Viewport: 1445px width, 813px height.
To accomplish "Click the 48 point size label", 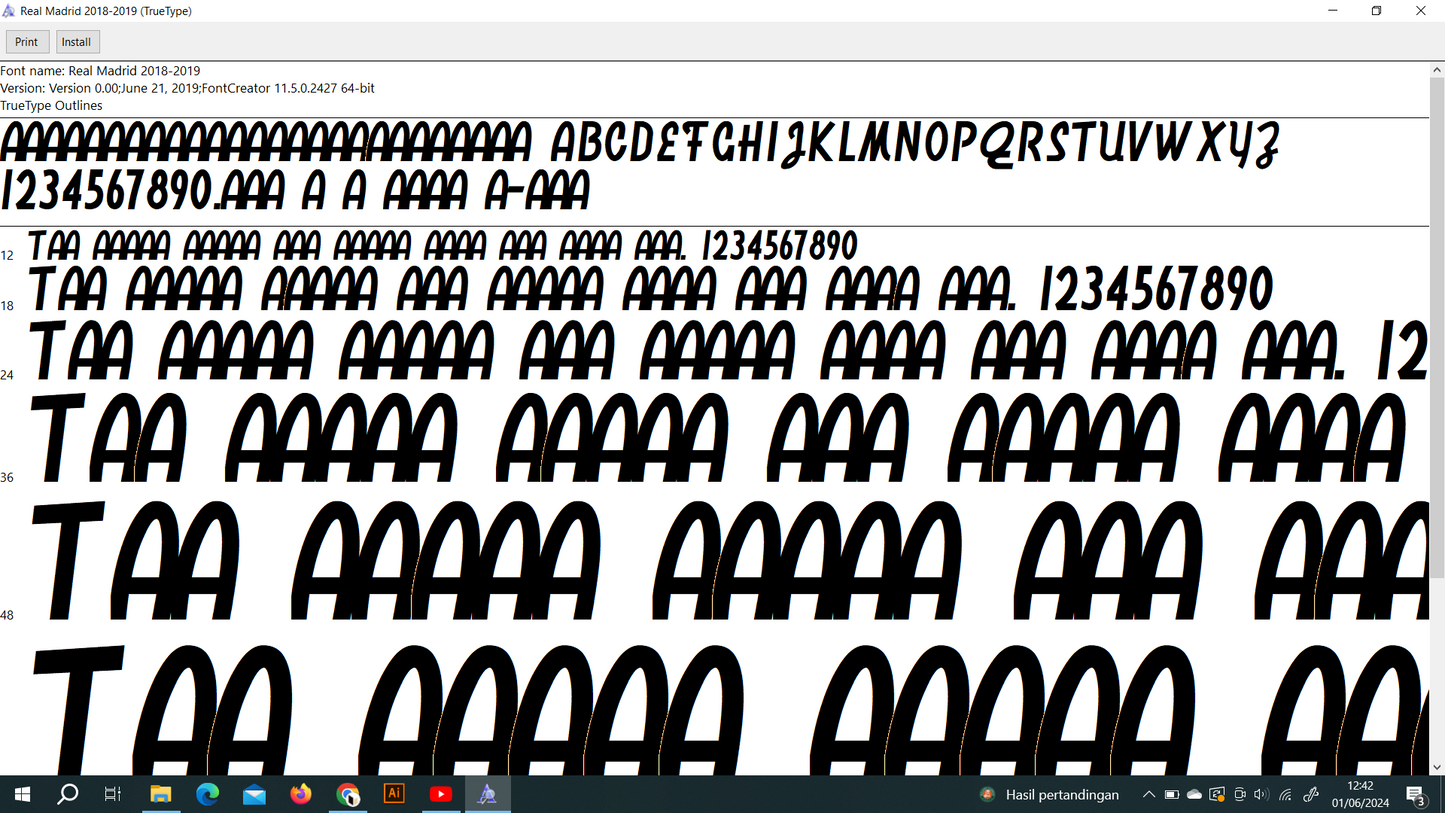I will 7,615.
